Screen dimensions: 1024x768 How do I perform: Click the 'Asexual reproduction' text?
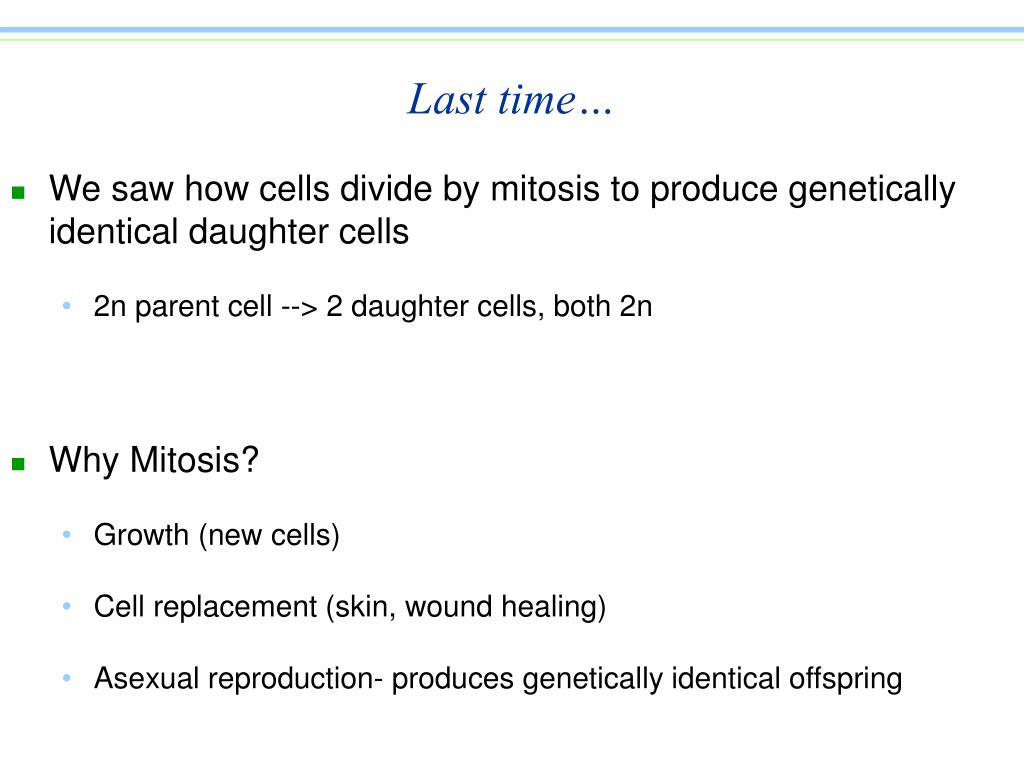pyautogui.click(x=235, y=678)
